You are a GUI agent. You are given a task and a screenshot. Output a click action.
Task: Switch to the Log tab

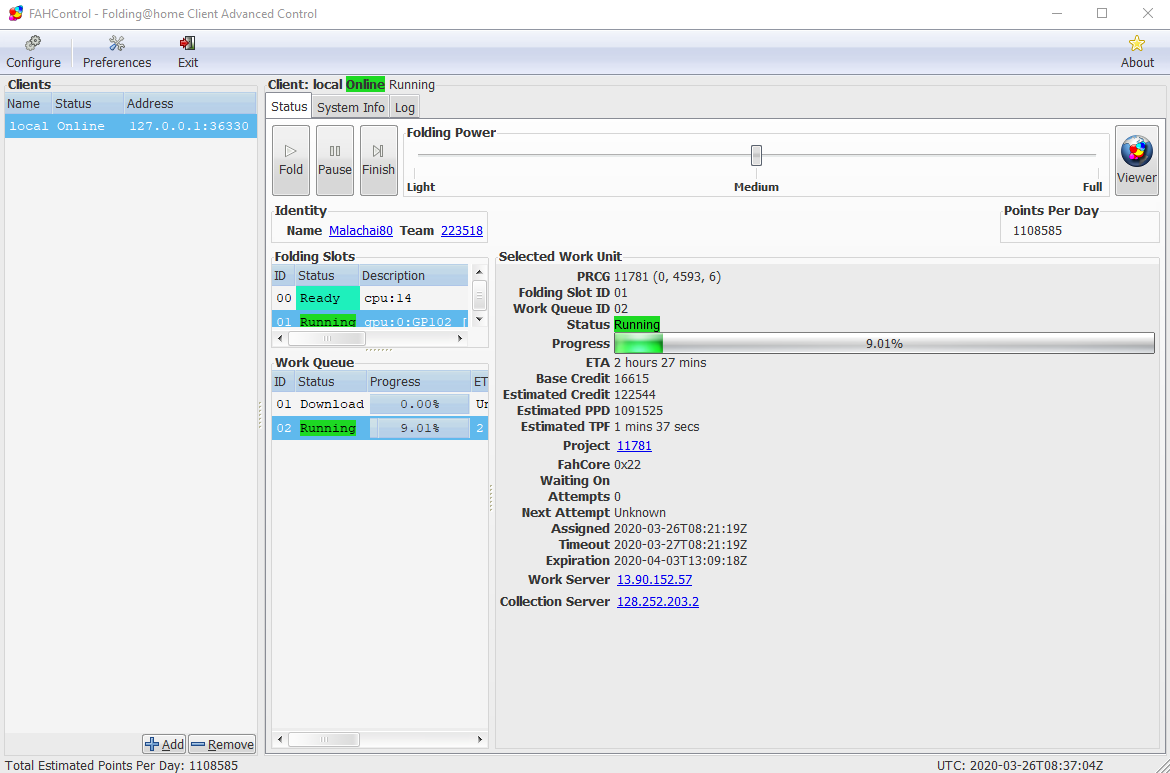point(404,107)
